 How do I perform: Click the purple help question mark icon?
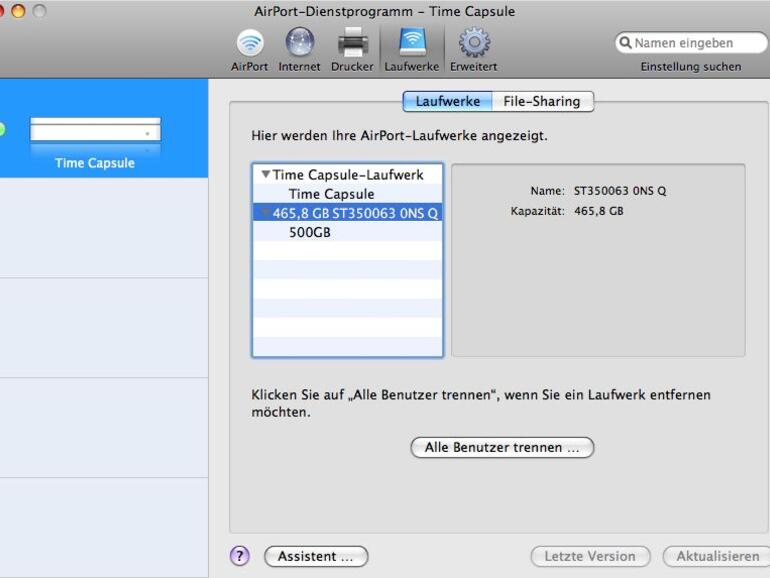pos(239,556)
